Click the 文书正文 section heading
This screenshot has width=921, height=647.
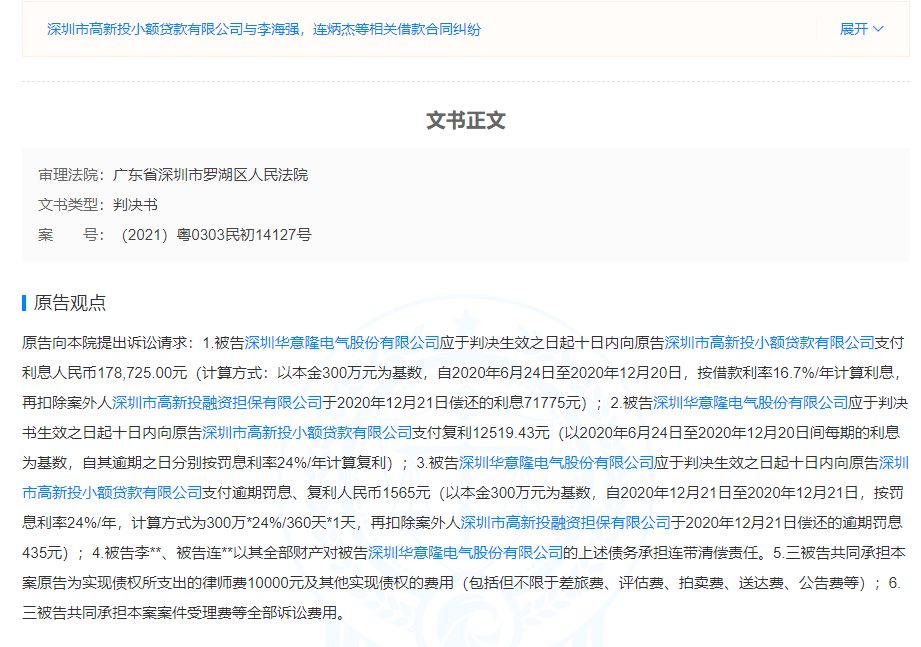pos(466,121)
